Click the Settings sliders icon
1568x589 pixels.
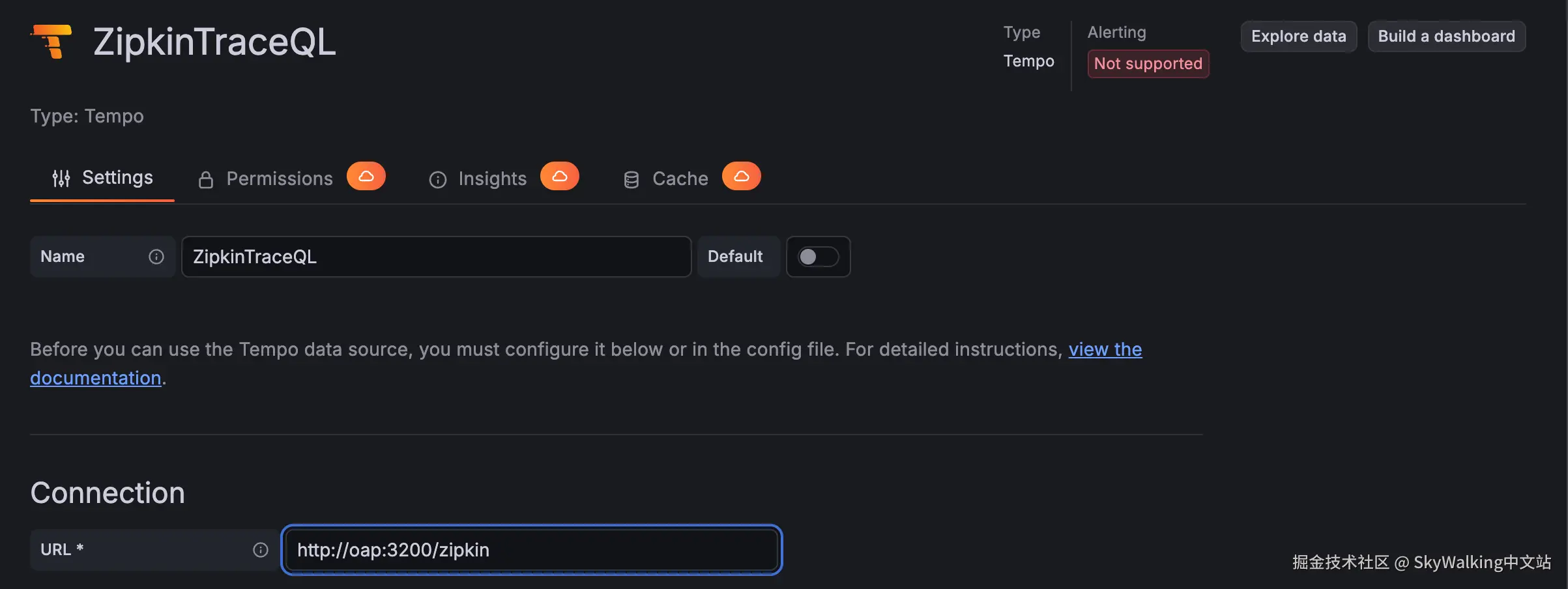point(61,179)
